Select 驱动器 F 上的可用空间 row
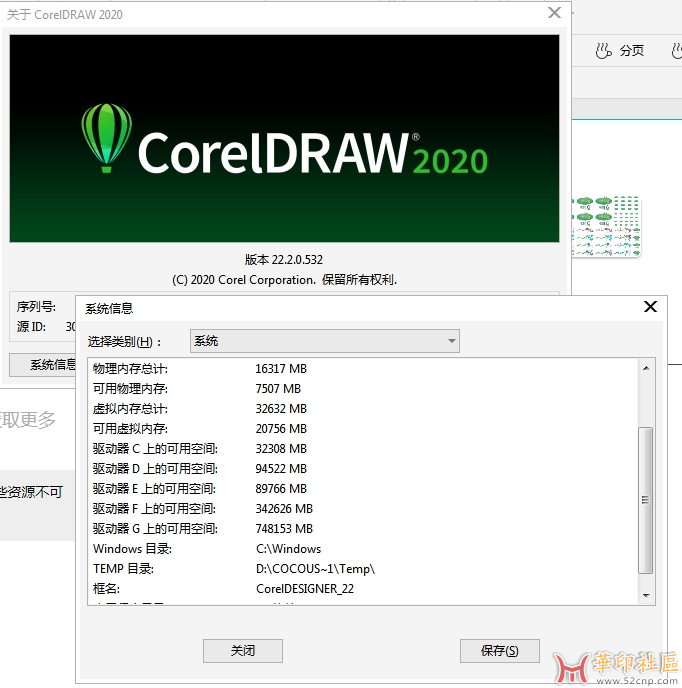This screenshot has height=688, width=682. click(x=363, y=509)
